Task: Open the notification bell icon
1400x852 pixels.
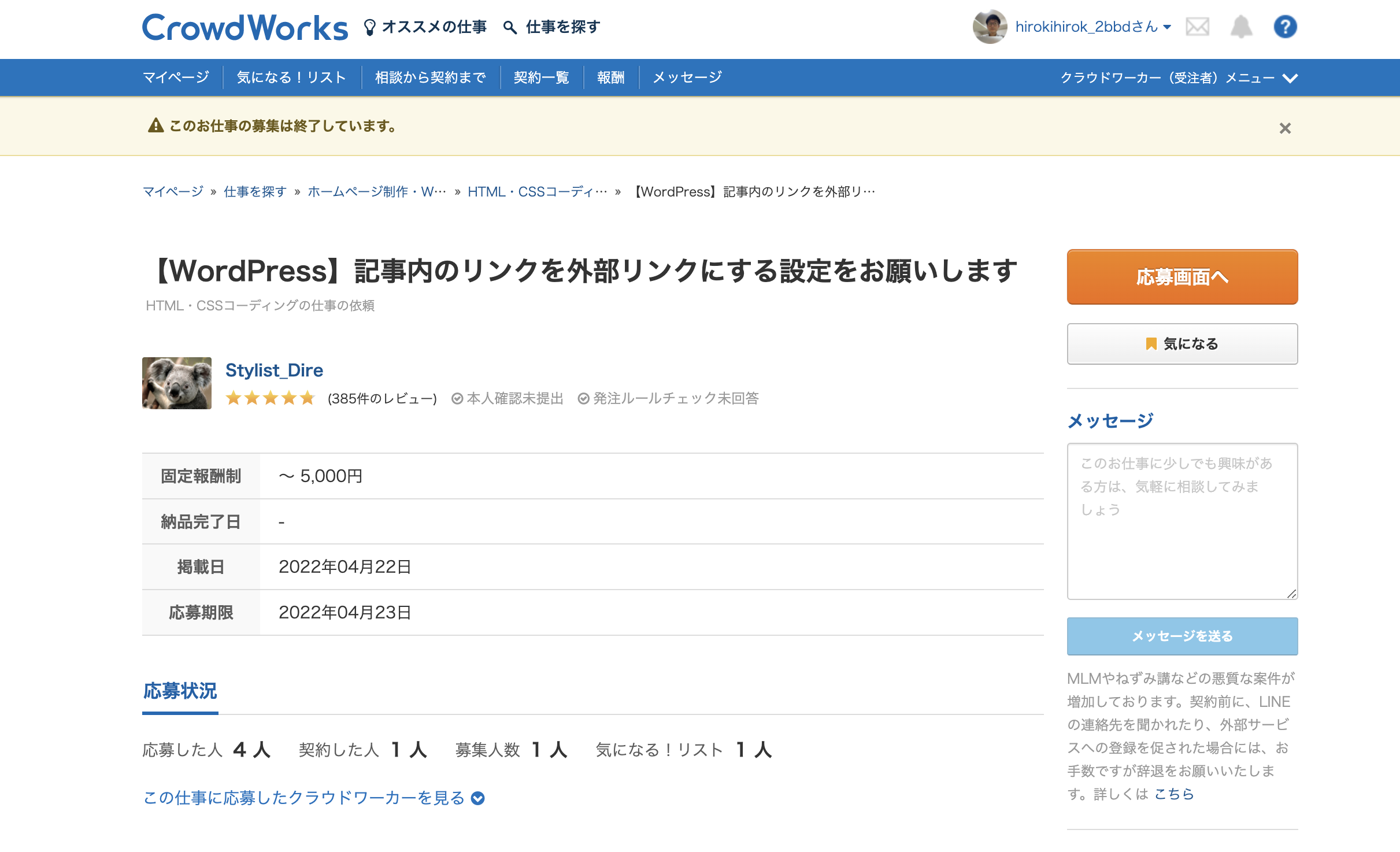Action: point(1241,27)
